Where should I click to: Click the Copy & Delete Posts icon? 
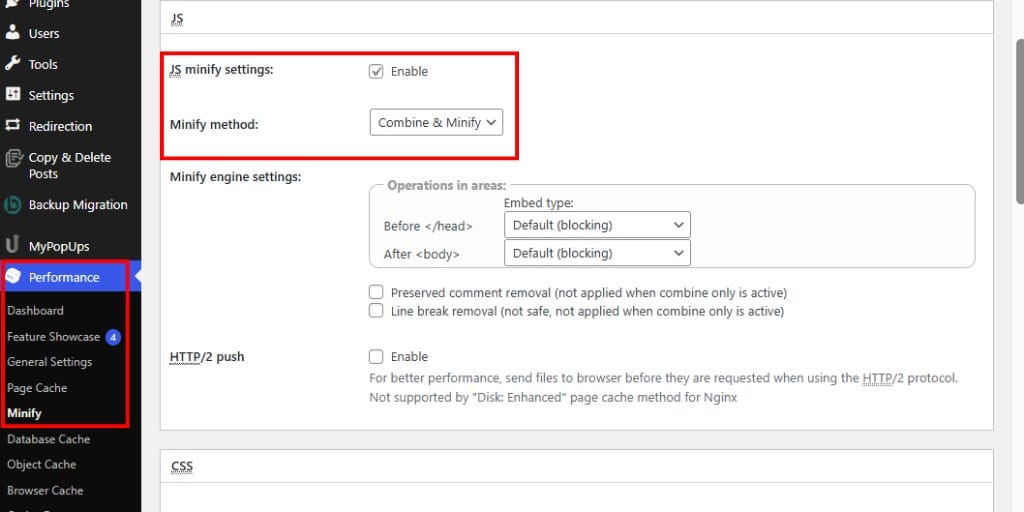[x=13, y=159]
